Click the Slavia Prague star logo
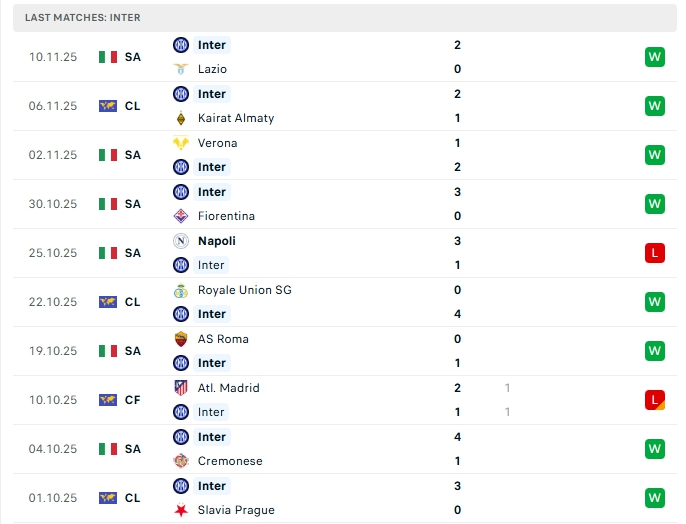The height and width of the screenshot is (524, 686). click(181, 510)
